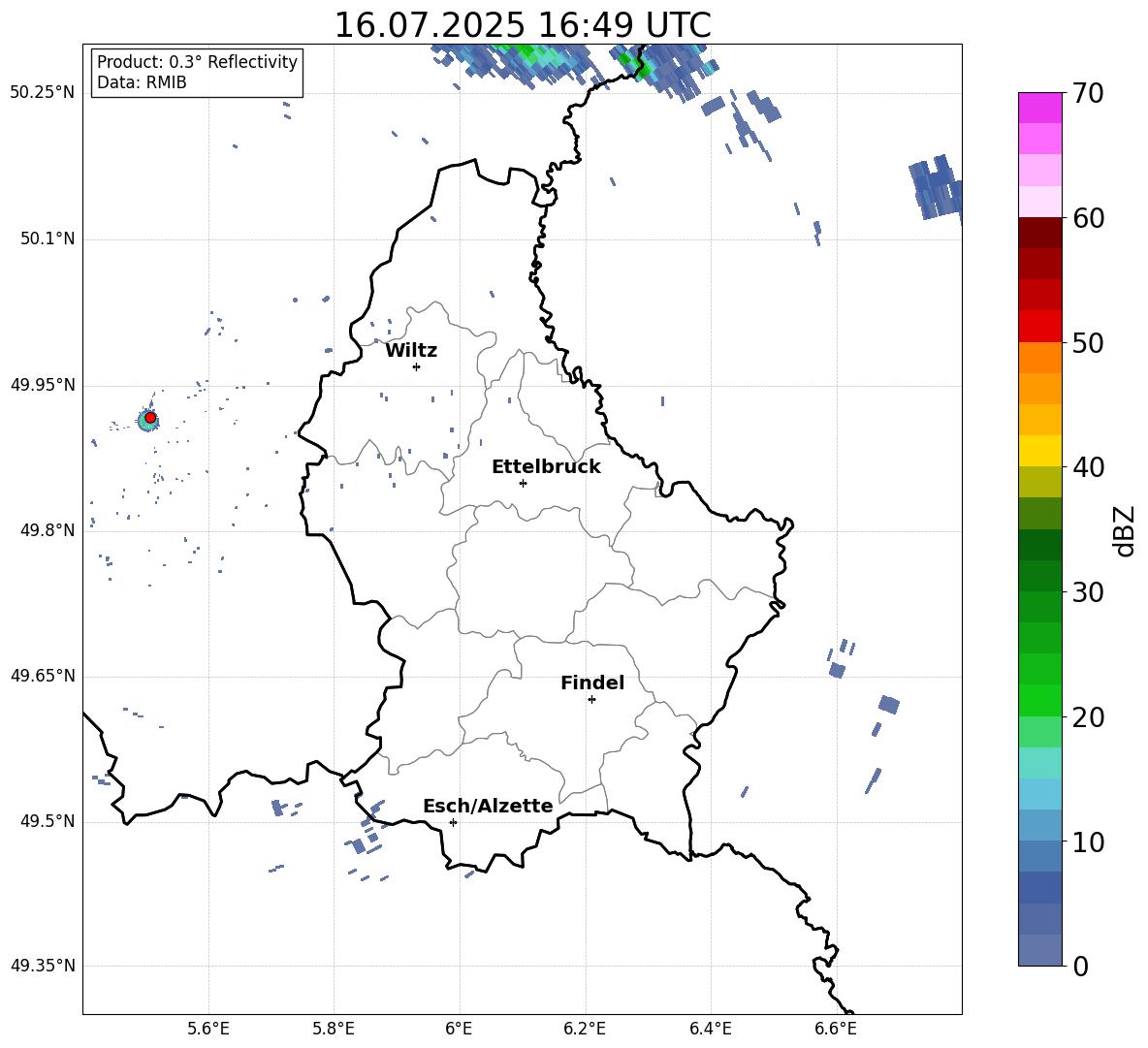Image resolution: width=1148 pixels, height=1048 pixels.
Task: Click the 'Data: RMIB' label
Action: pyautogui.click(x=142, y=82)
